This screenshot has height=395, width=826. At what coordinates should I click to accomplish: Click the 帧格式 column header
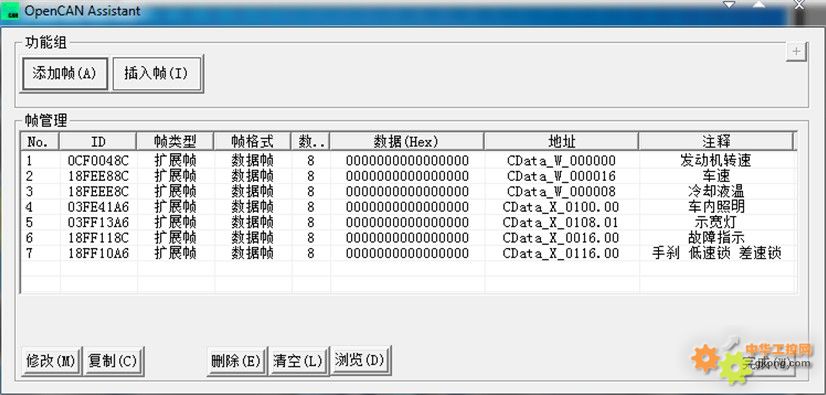click(x=252, y=141)
